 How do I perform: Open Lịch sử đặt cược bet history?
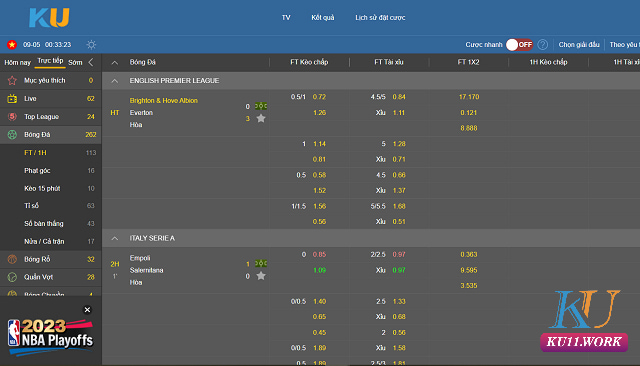coord(380,18)
